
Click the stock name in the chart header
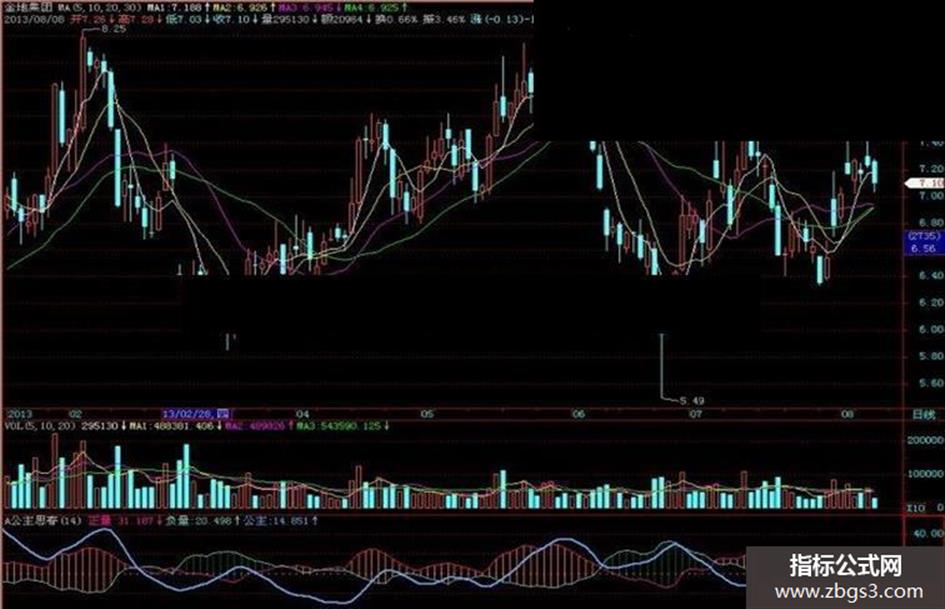pyautogui.click(x=28, y=8)
